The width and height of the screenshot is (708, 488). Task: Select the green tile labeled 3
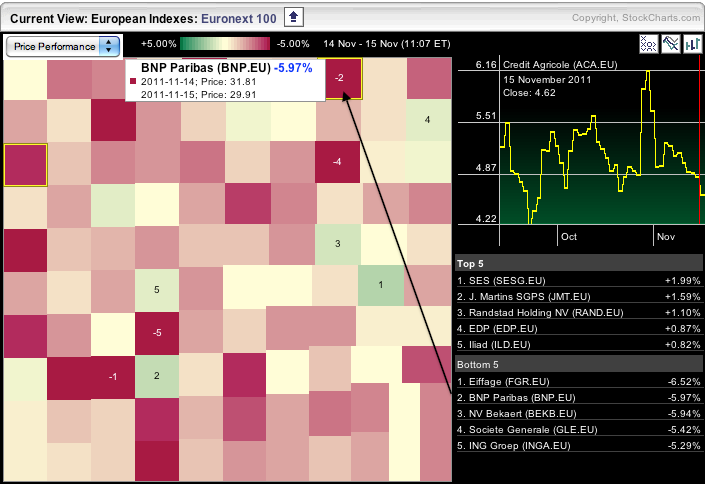coord(338,244)
